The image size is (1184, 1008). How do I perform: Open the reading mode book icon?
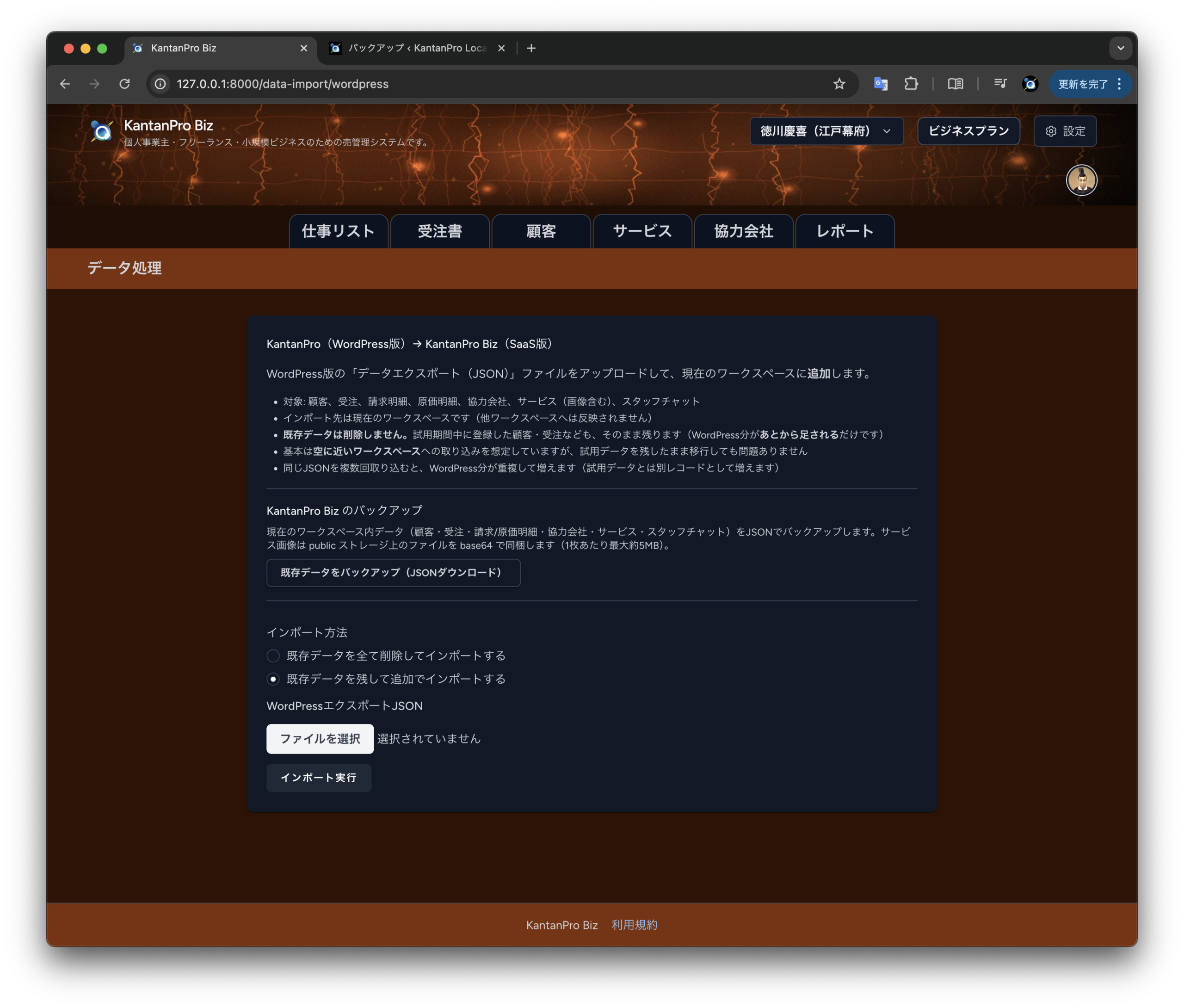(956, 84)
